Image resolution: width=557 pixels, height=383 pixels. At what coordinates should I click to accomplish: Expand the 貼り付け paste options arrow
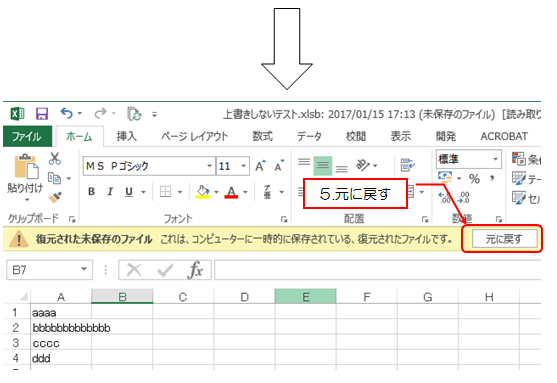click(27, 200)
